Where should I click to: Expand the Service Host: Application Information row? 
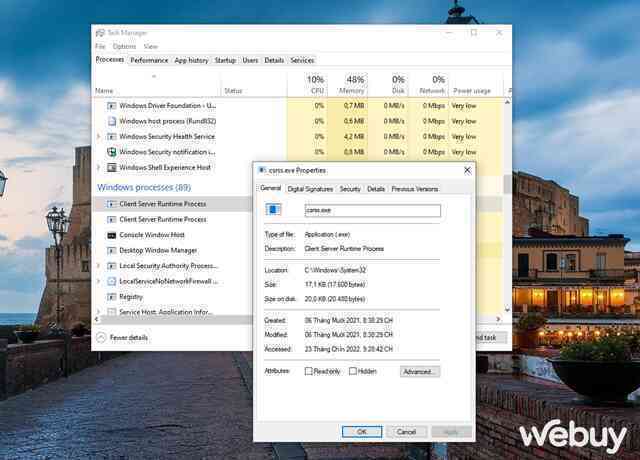click(98, 312)
